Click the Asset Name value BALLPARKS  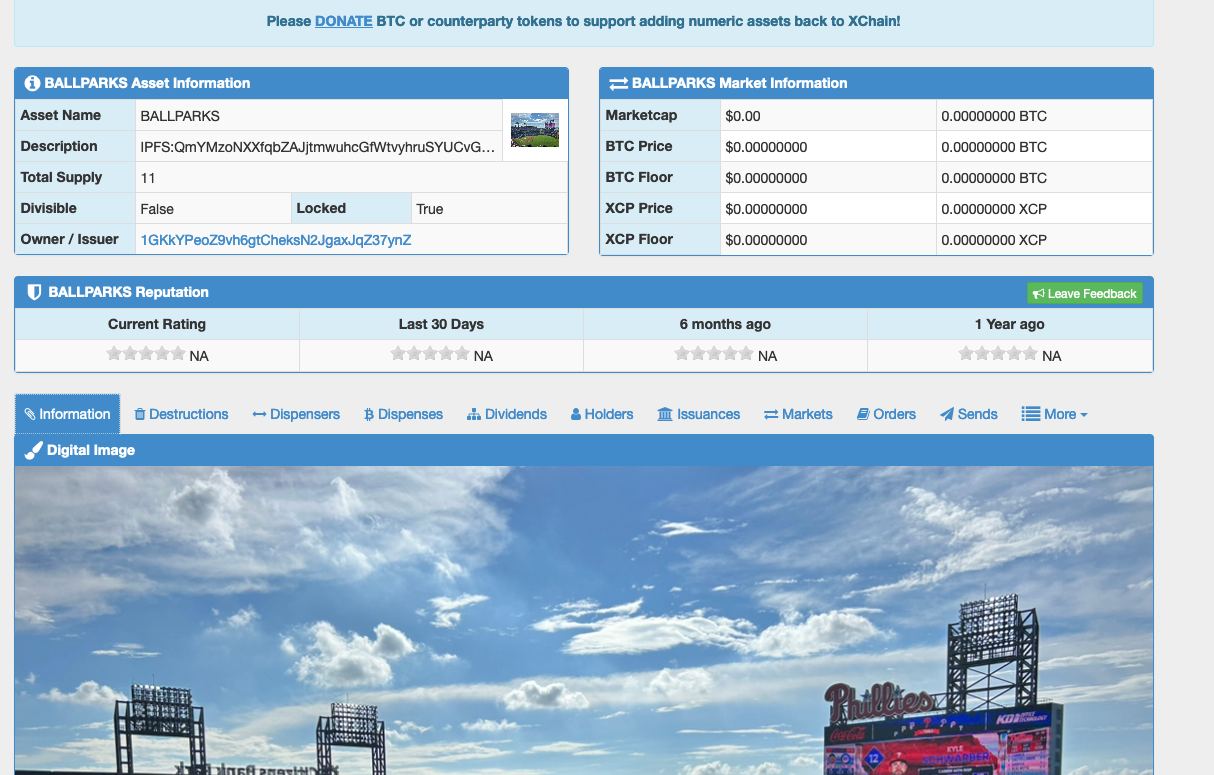tap(180, 116)
